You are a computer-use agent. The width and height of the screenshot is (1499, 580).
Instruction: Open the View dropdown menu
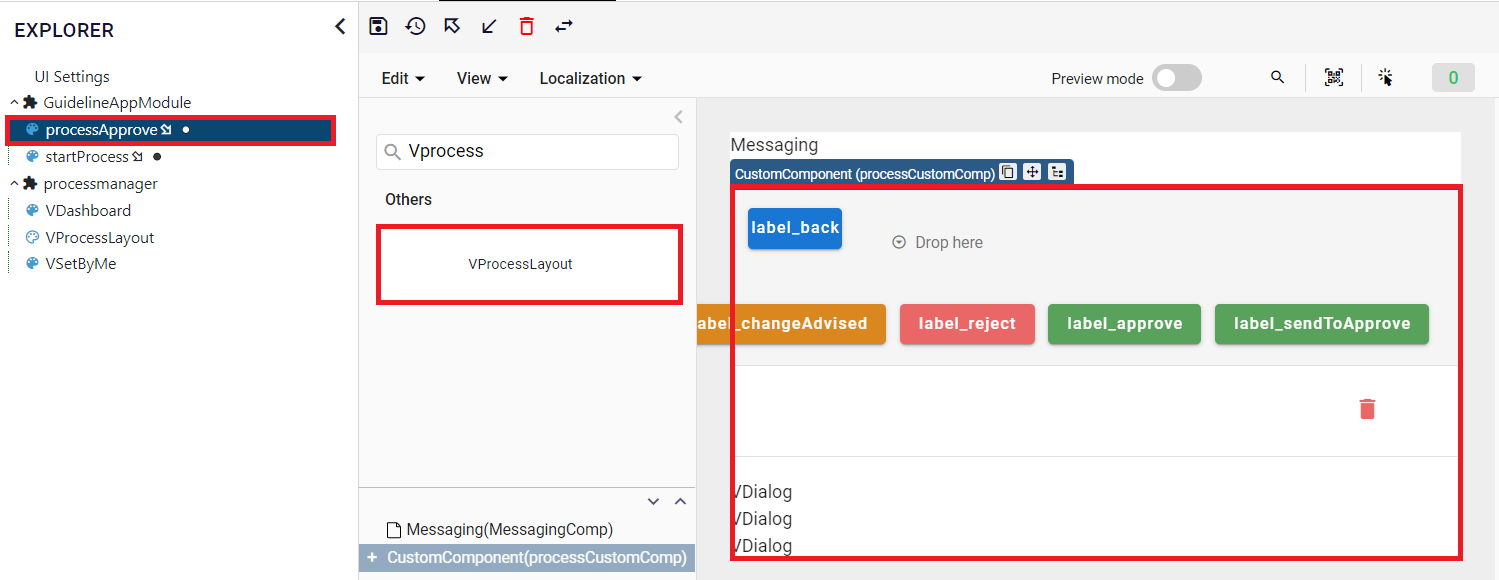482,78
